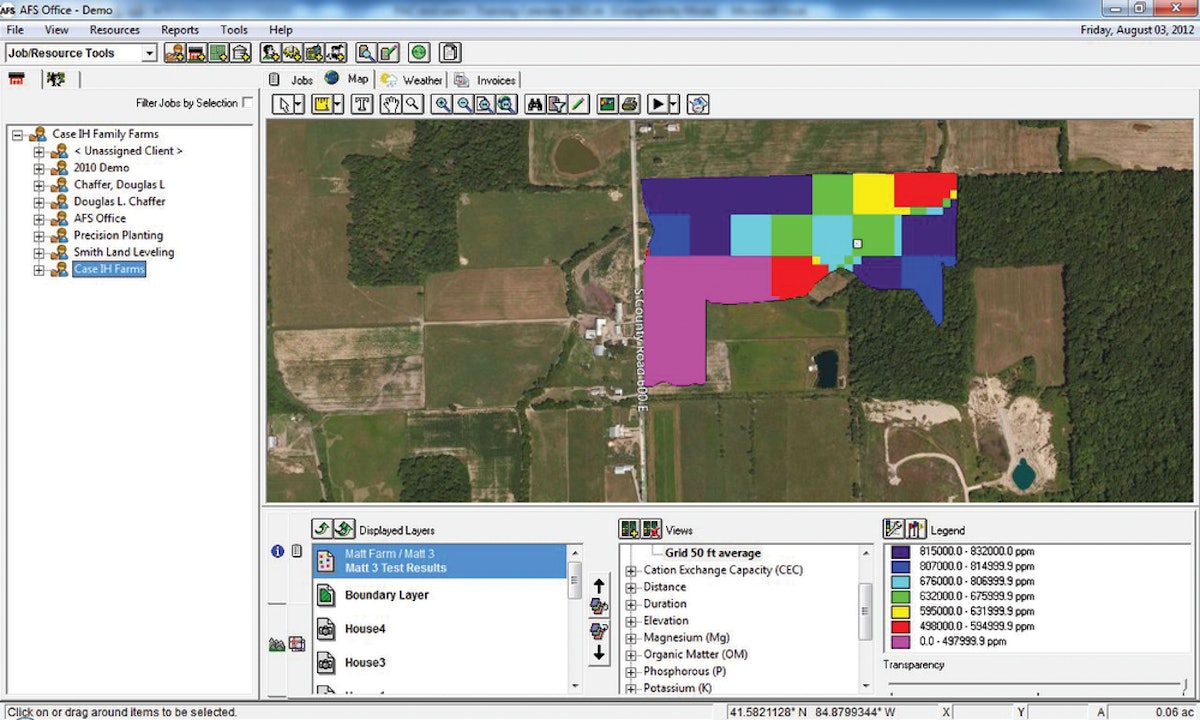The image size is (1200, 720).
Task: Click the binoculars find icon
Action: [535, 104]
